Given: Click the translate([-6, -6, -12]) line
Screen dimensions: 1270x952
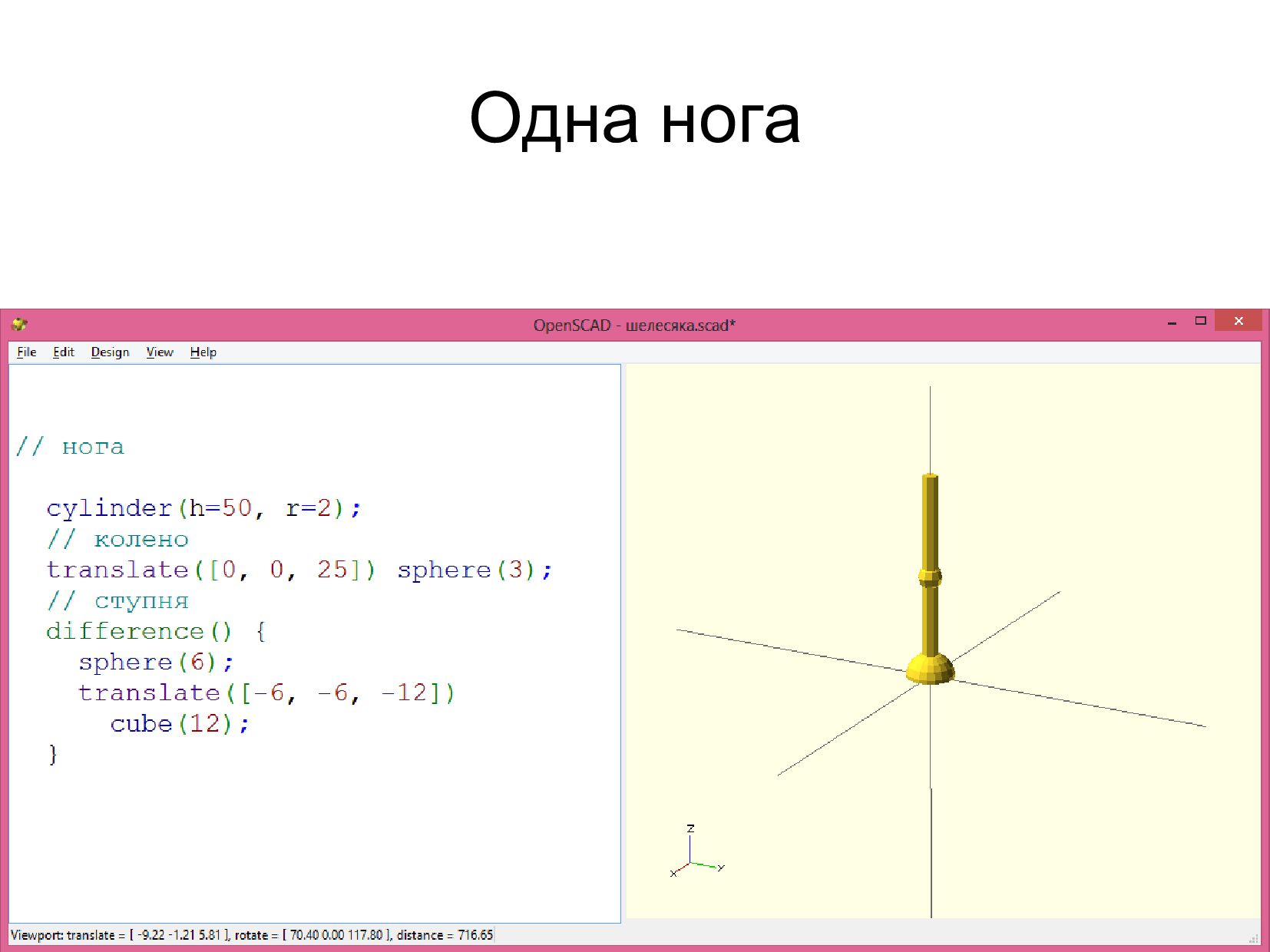Looking at the screenshot, I should pyautogui.click(x=266, y=693).
